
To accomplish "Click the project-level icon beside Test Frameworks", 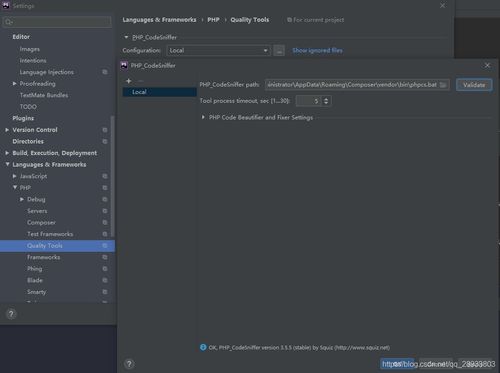I will 105,234.
